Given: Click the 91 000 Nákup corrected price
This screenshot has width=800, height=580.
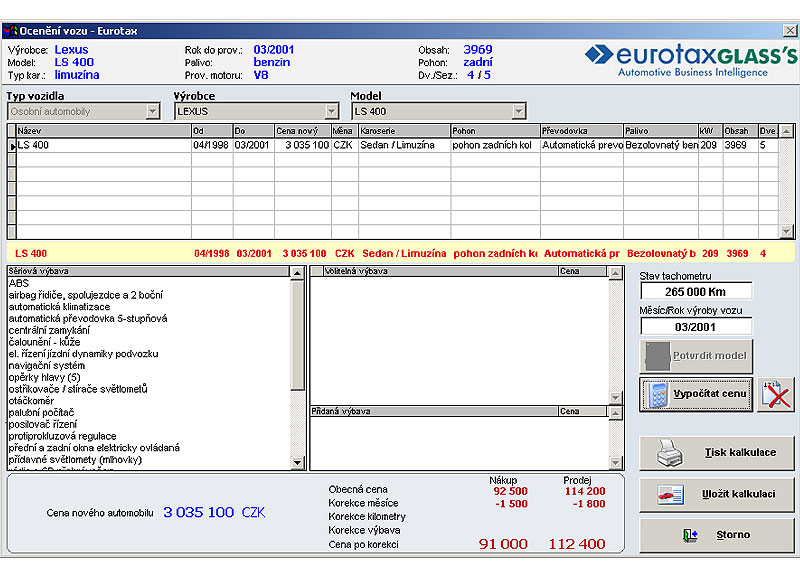Looking at the screenshot, I should pos(503,544).
